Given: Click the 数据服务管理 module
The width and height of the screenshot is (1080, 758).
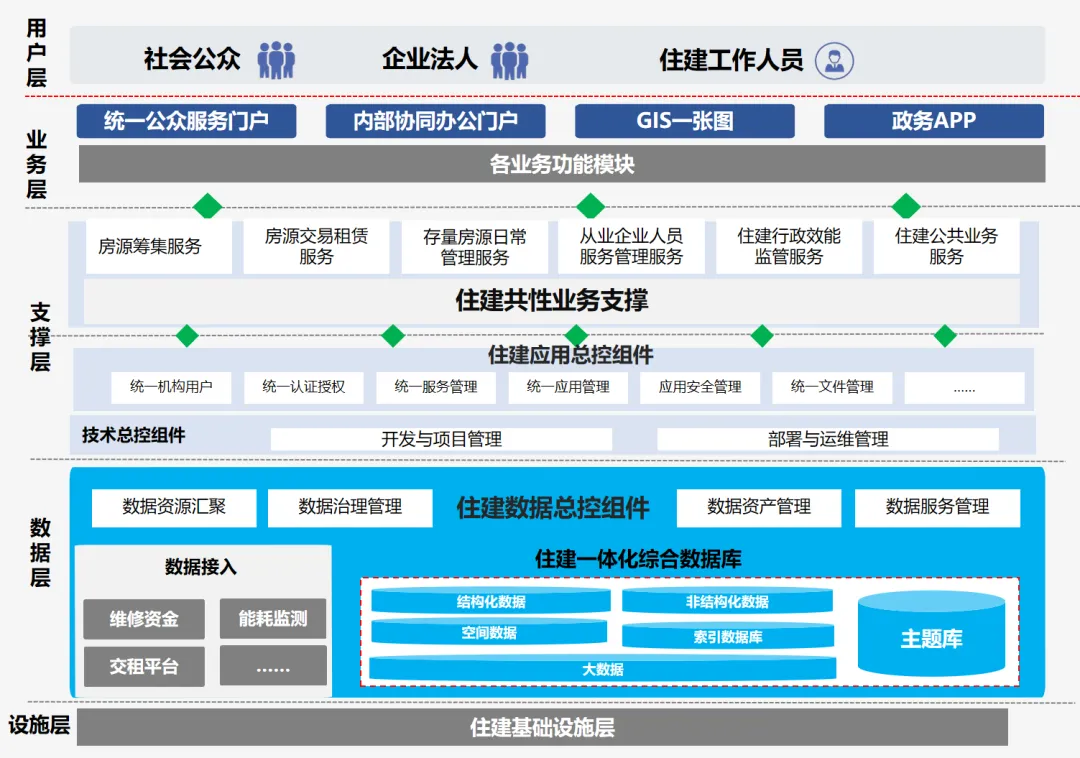Looking at the screenshot, I should coord(936,507).
